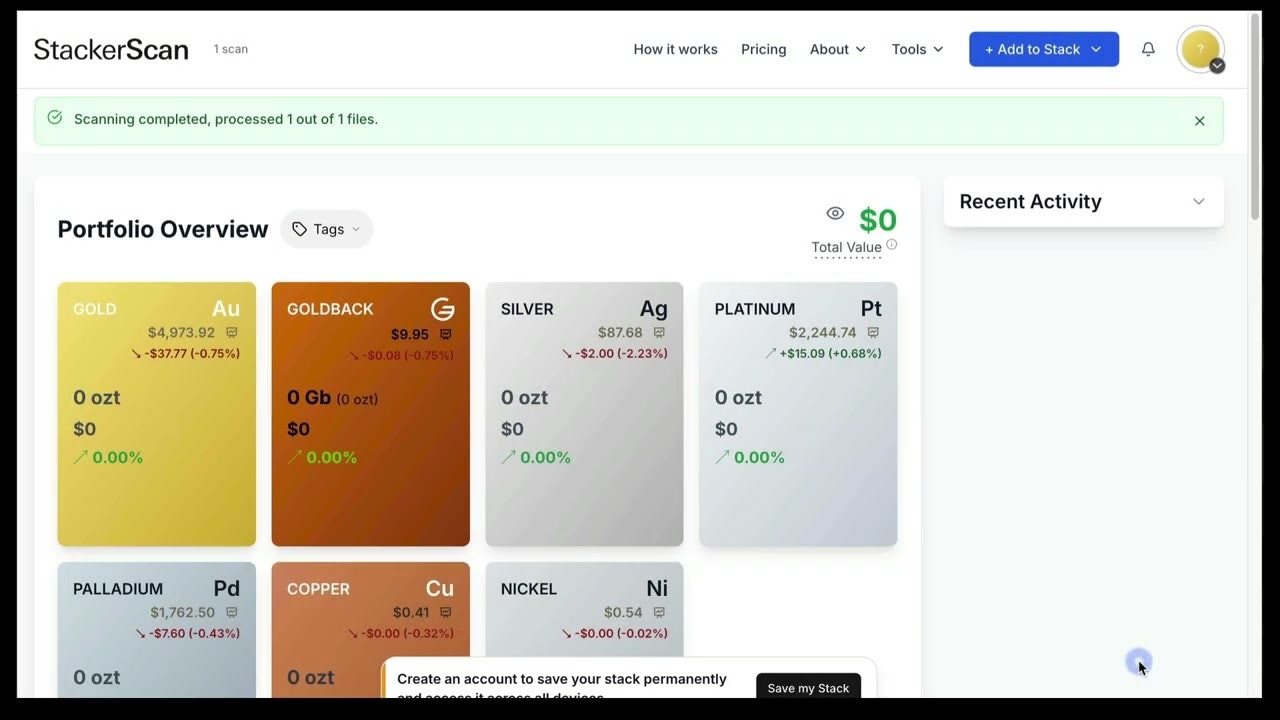The width and height of the screenshot is (1280, 720).
Task: Click the Nickel price chart icon
Action: pyautogui.click(x=660, y=613)
